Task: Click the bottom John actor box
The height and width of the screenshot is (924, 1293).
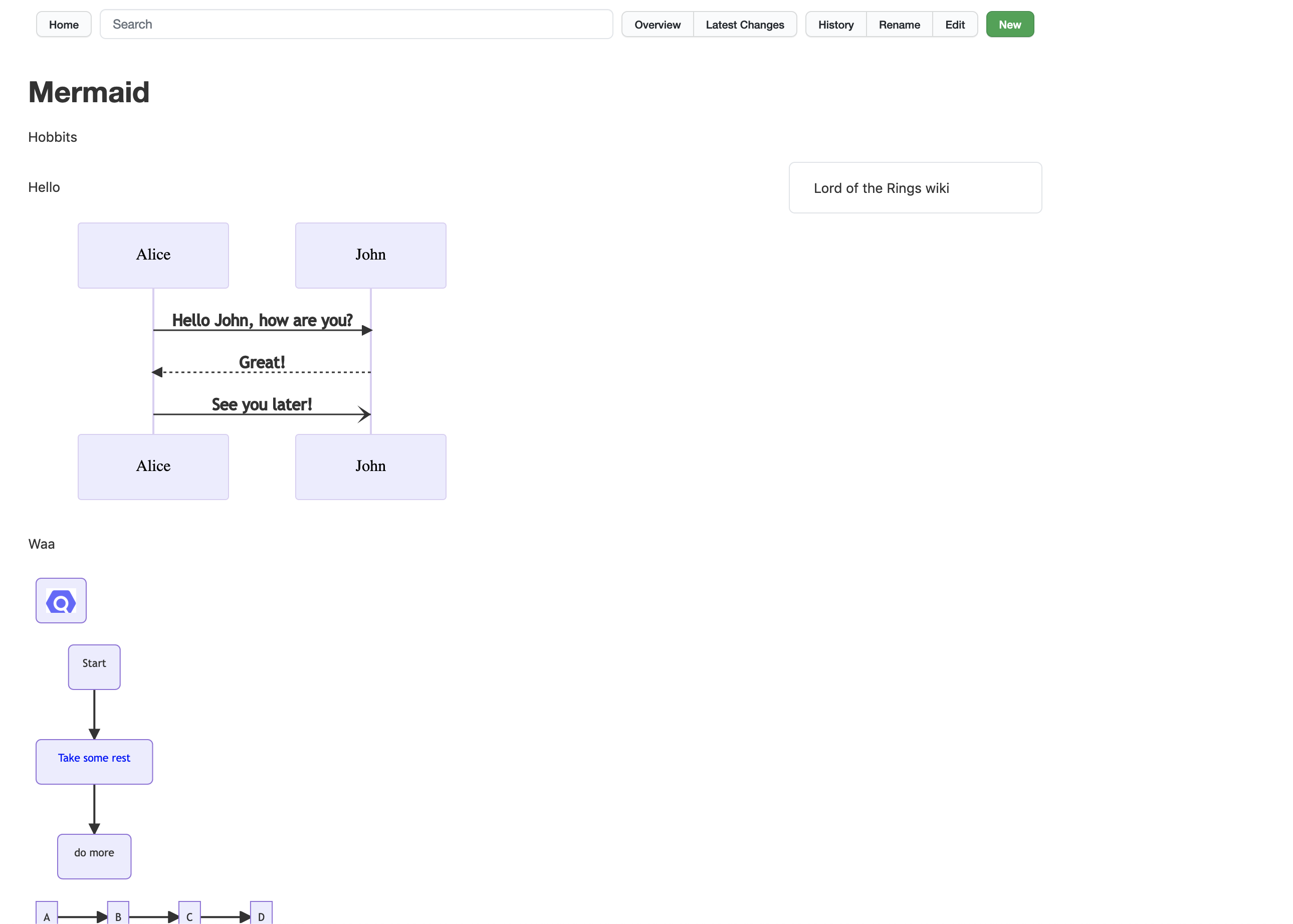Action: coord(370,467)
